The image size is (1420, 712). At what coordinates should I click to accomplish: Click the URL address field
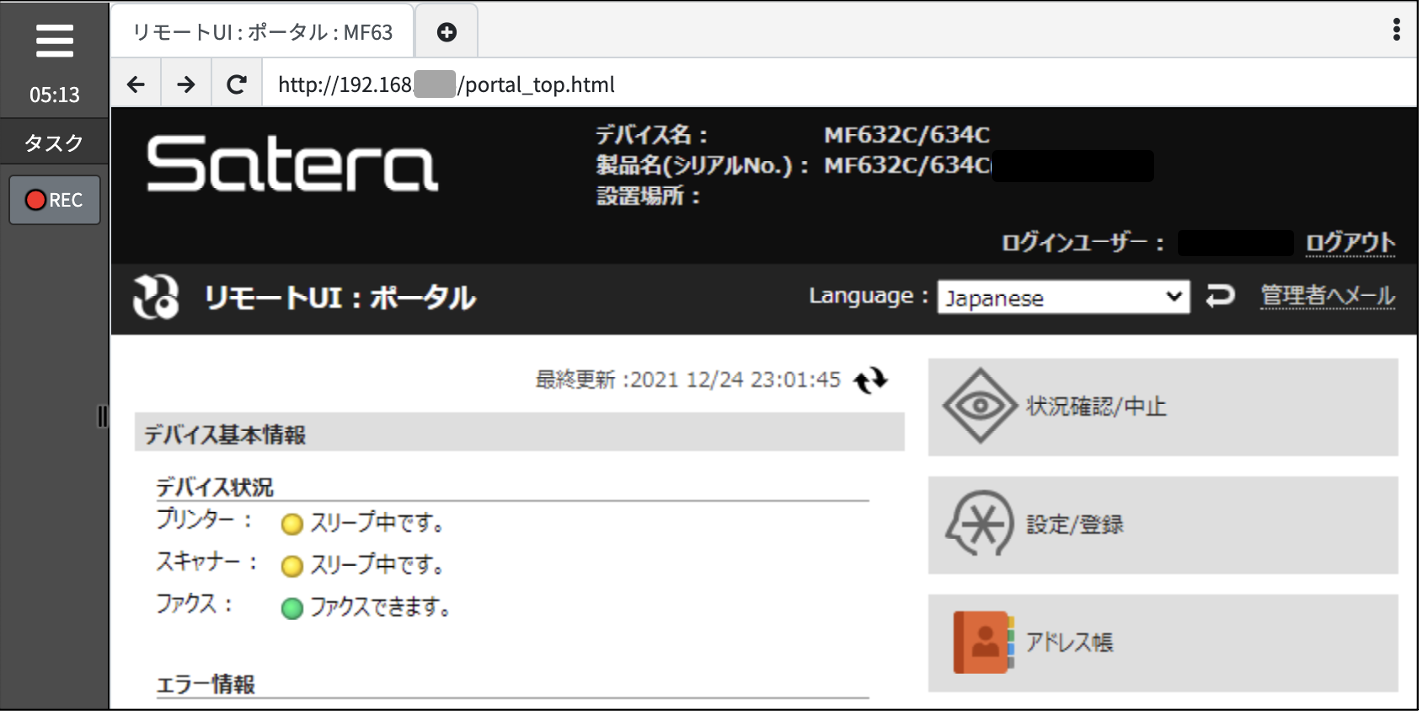click(x=838, y=84)
